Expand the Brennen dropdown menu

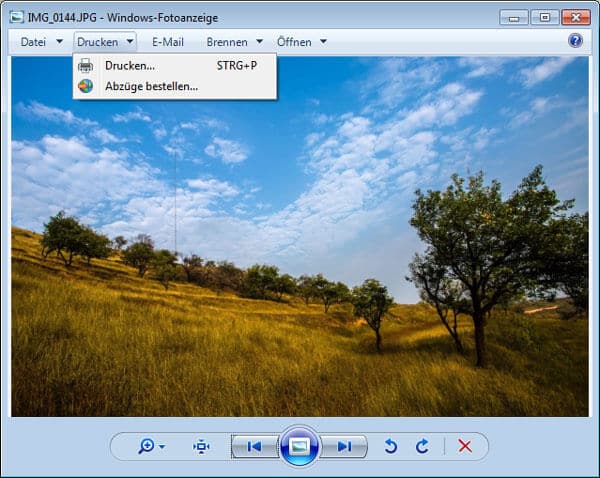(234, 42)
